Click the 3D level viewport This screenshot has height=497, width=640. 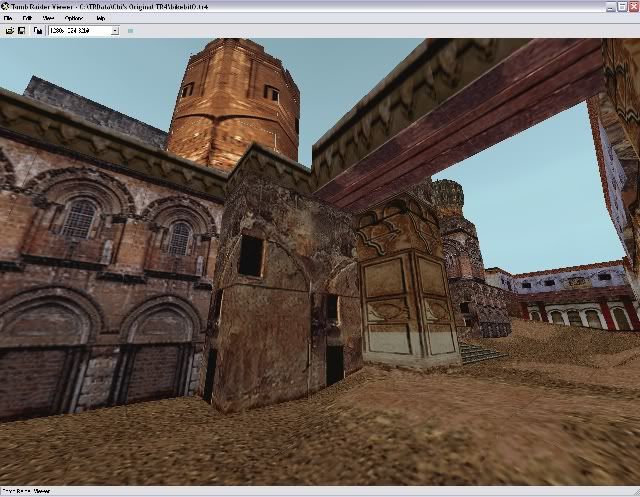[320, 262]
